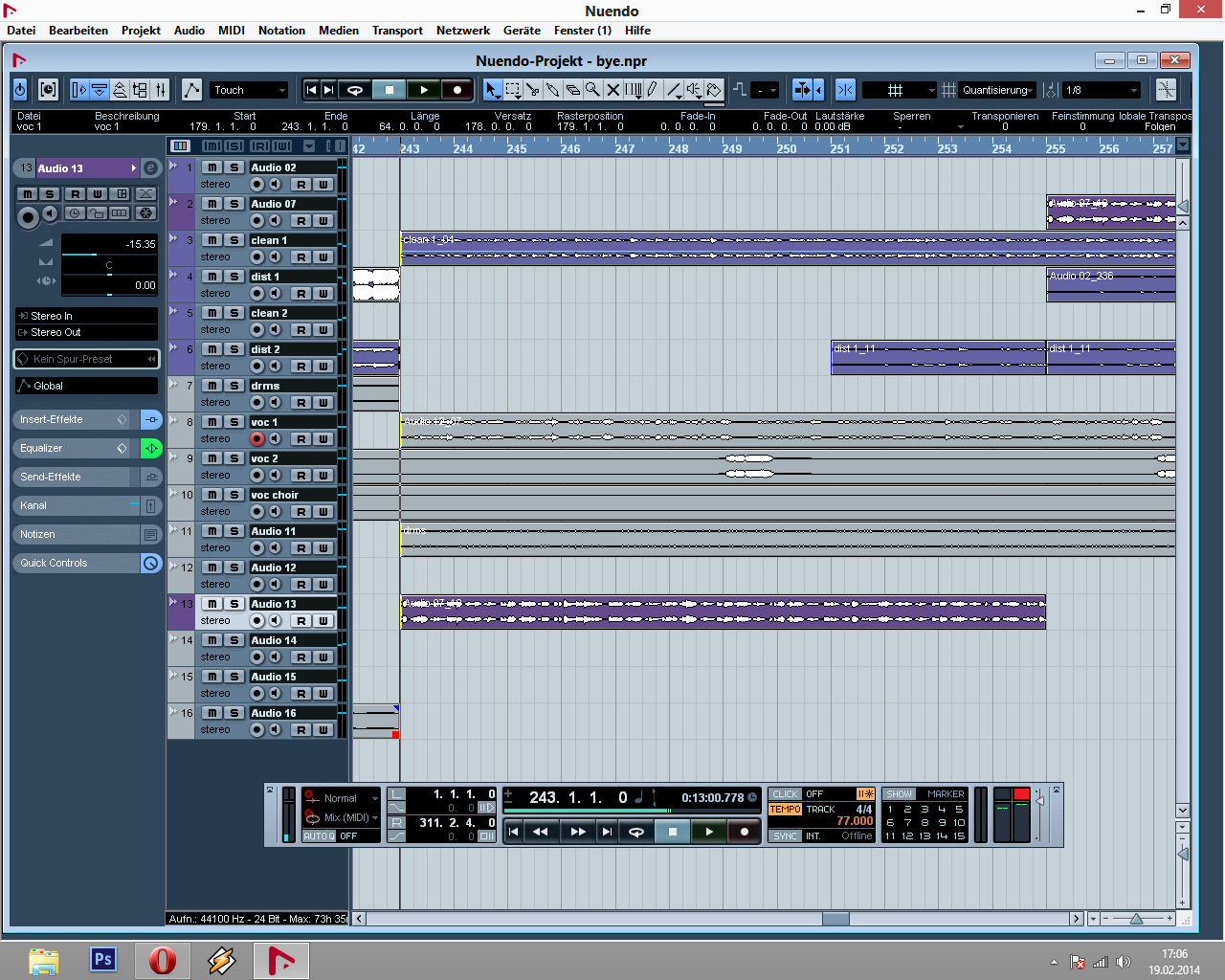Click SYNC button in transport panel
The height and width of the screenshot is (980, 1225).
click(785, 836)
